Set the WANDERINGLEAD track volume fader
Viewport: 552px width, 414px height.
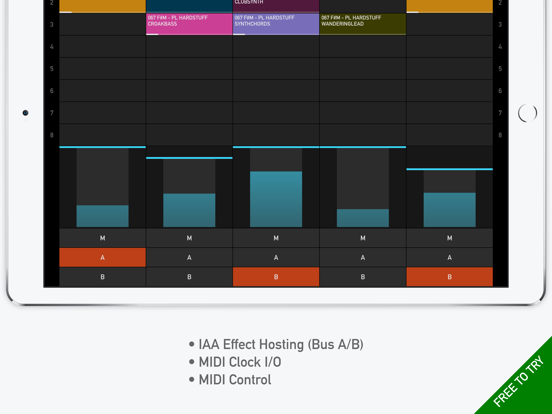pyautogui.click(x=363, y=187)
